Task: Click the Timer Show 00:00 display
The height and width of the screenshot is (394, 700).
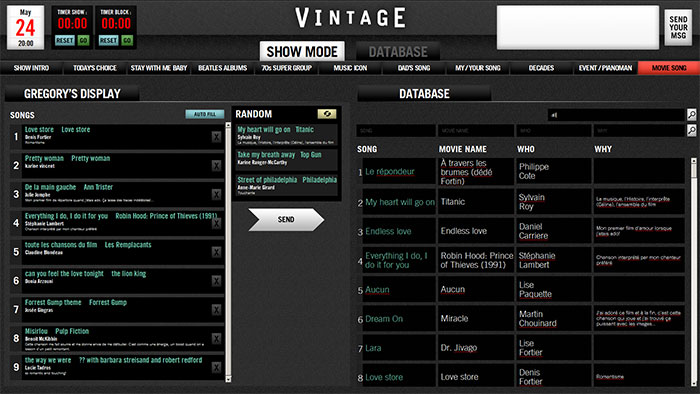Action: tap(72, 24)
